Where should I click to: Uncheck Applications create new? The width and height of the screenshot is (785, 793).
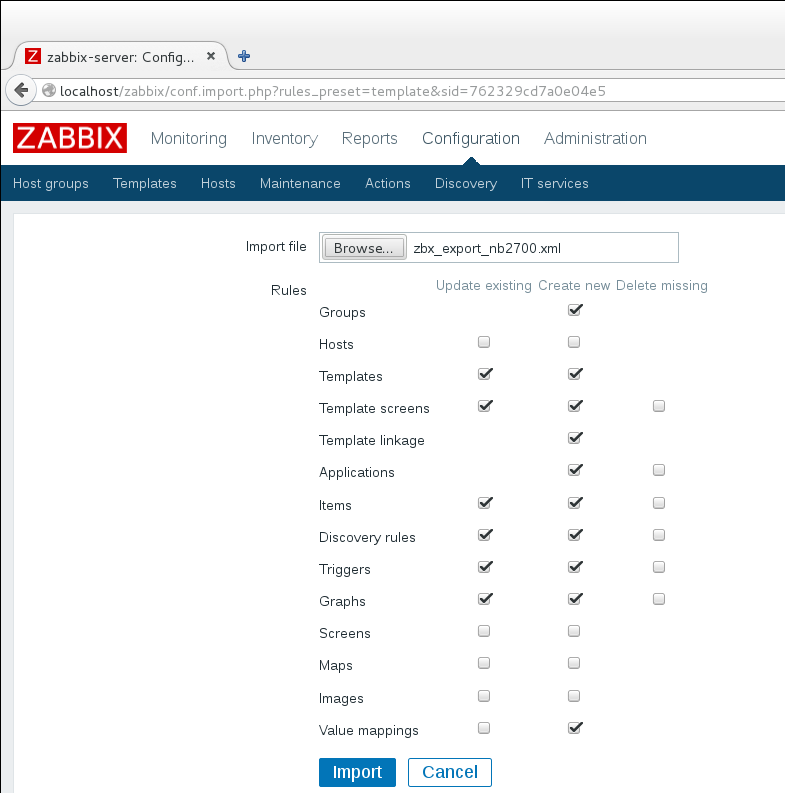pyautogui.click(x=575, y=470)
